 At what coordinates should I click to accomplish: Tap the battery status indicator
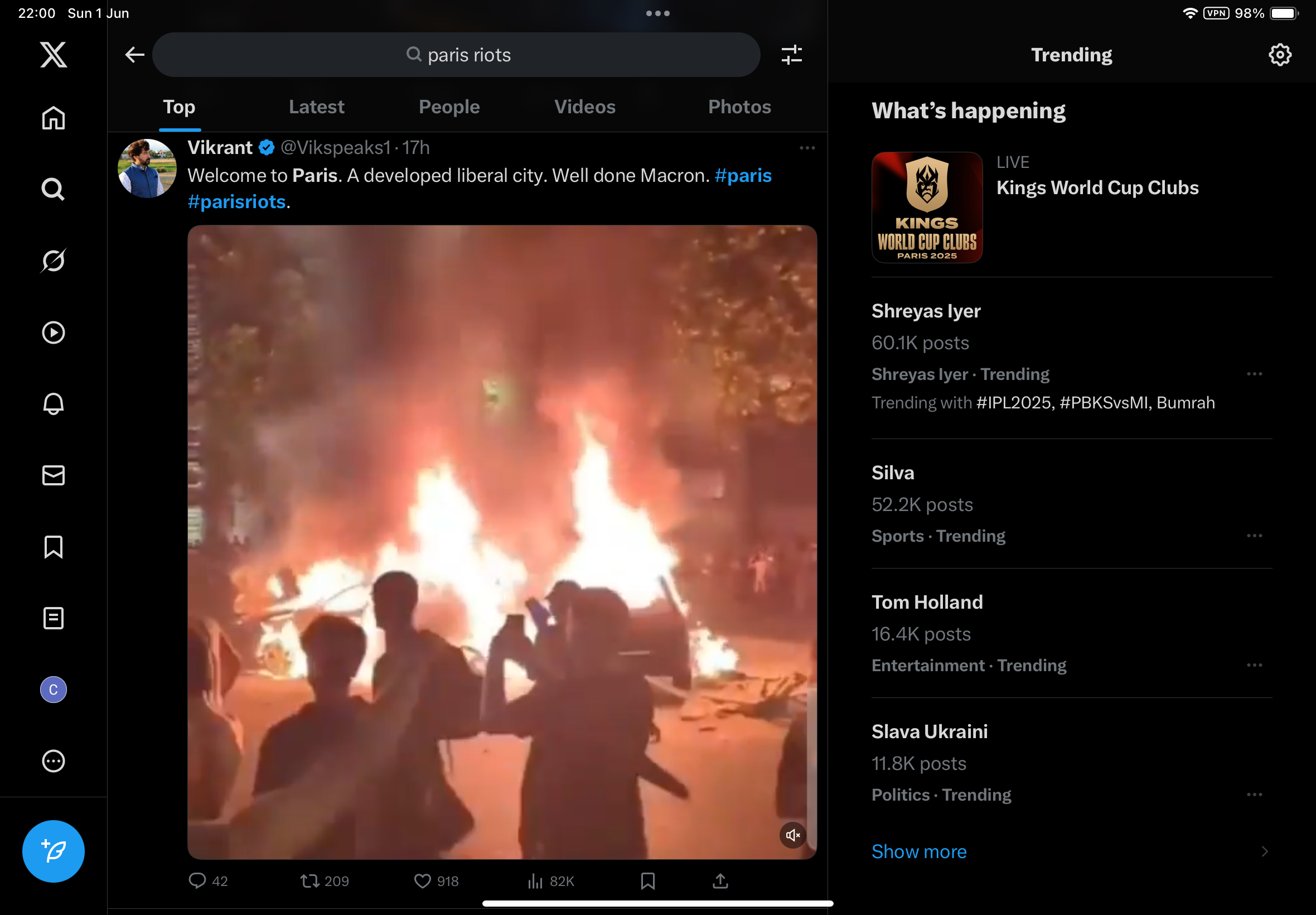click(1284, 13)
